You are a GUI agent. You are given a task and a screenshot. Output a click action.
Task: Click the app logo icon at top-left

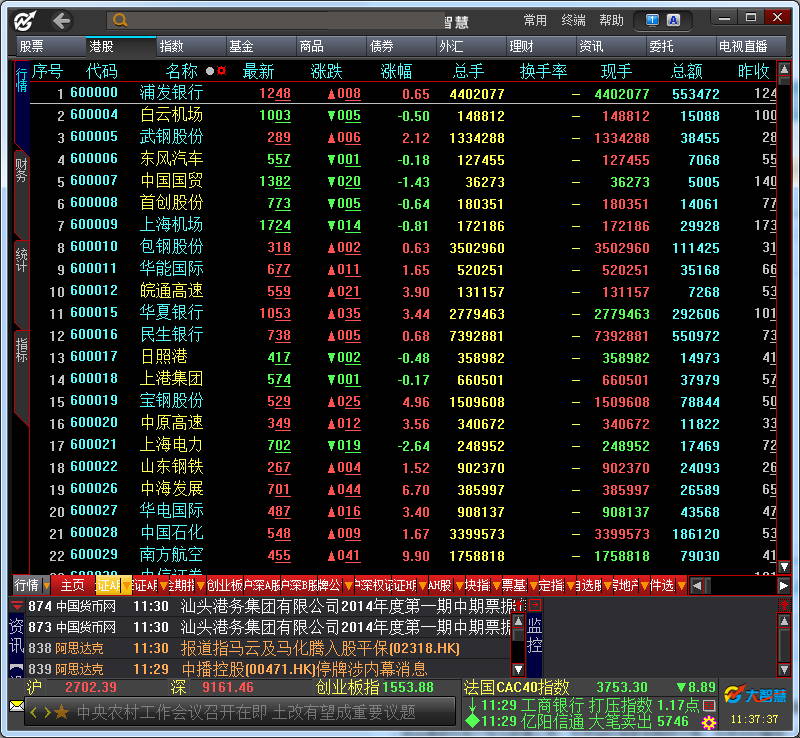point(24,21)
